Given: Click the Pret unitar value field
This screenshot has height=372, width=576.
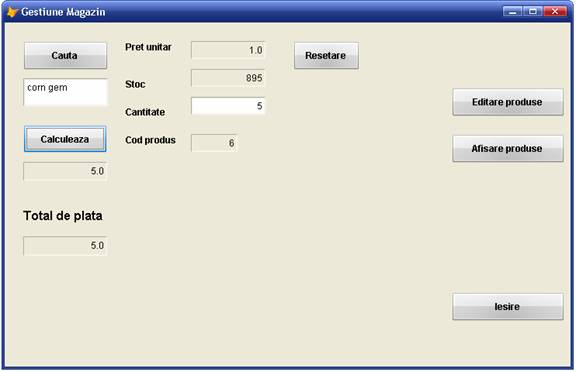Looking at the screenshot, I should click(228, 50).
